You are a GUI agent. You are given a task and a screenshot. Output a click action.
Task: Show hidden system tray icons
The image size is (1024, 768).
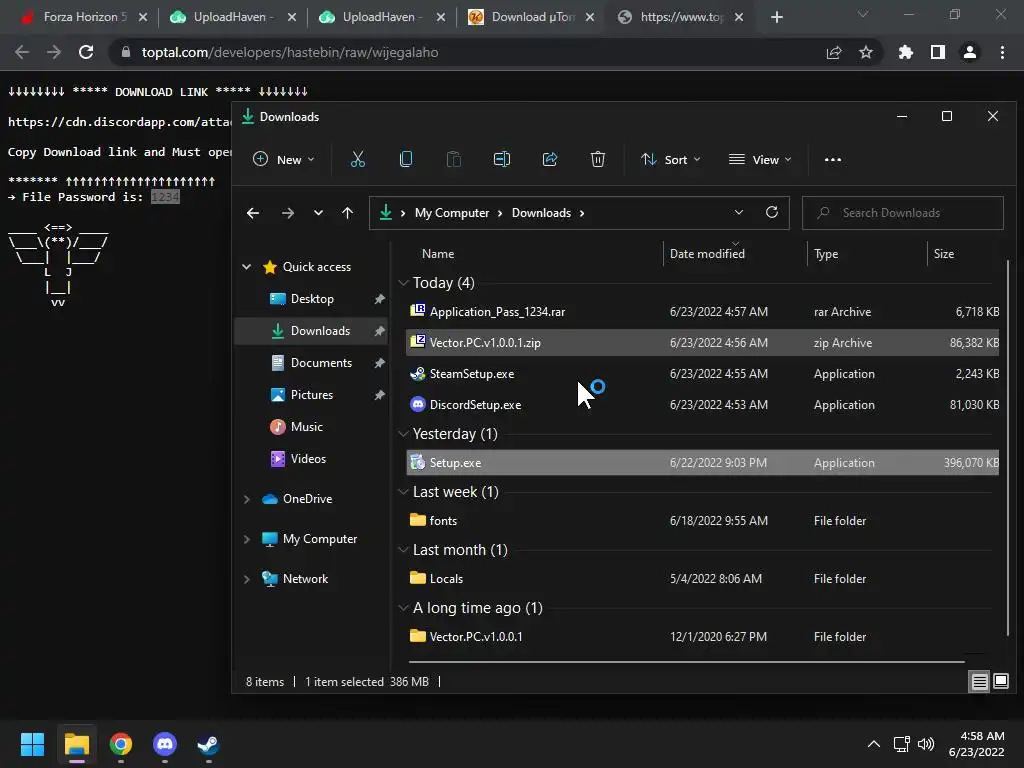[873, 744]
